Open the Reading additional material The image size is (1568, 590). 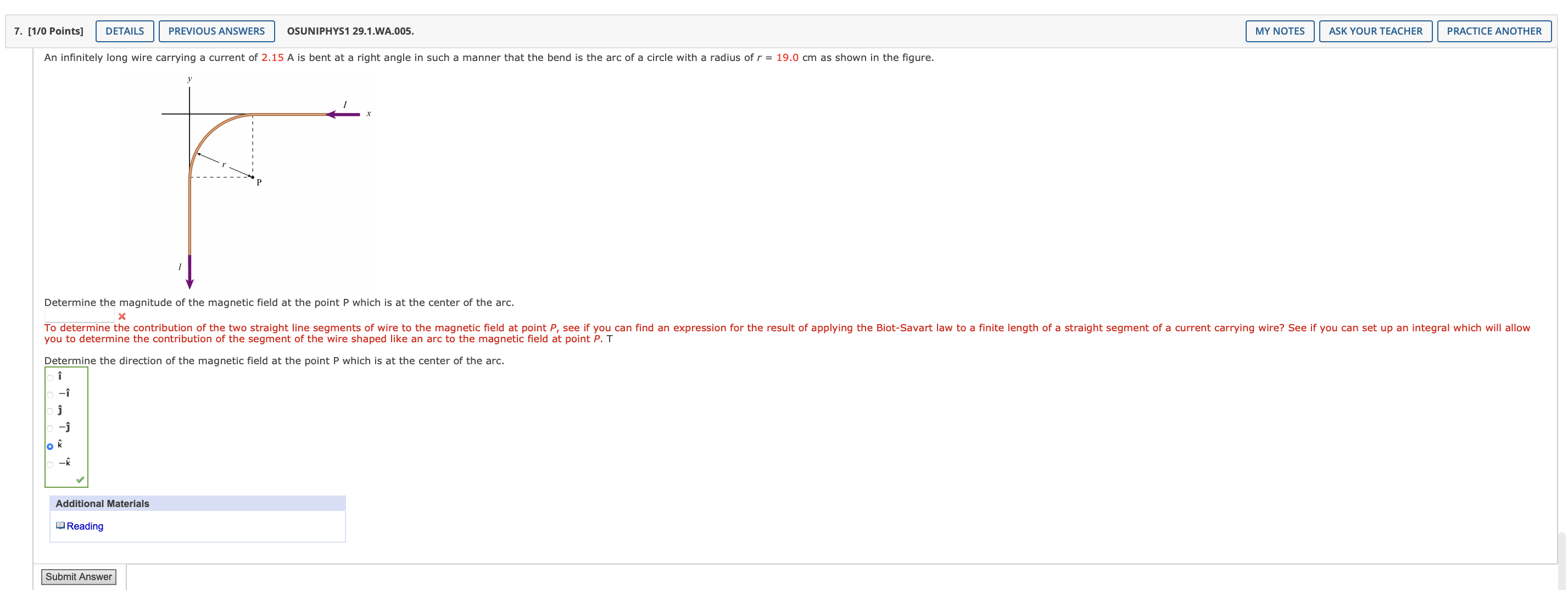tap(85, 526)
